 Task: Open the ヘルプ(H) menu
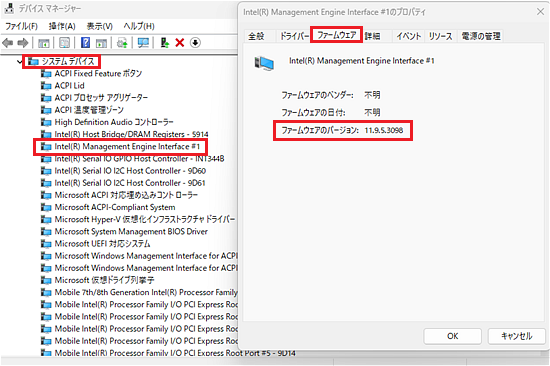139,26
